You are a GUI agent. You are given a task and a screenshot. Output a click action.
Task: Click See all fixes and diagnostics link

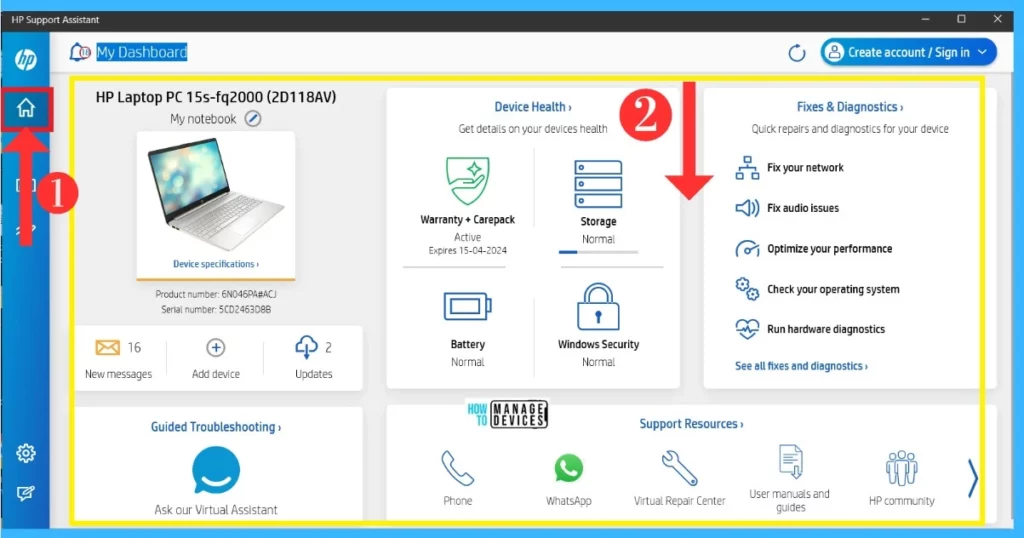point(801,366)
